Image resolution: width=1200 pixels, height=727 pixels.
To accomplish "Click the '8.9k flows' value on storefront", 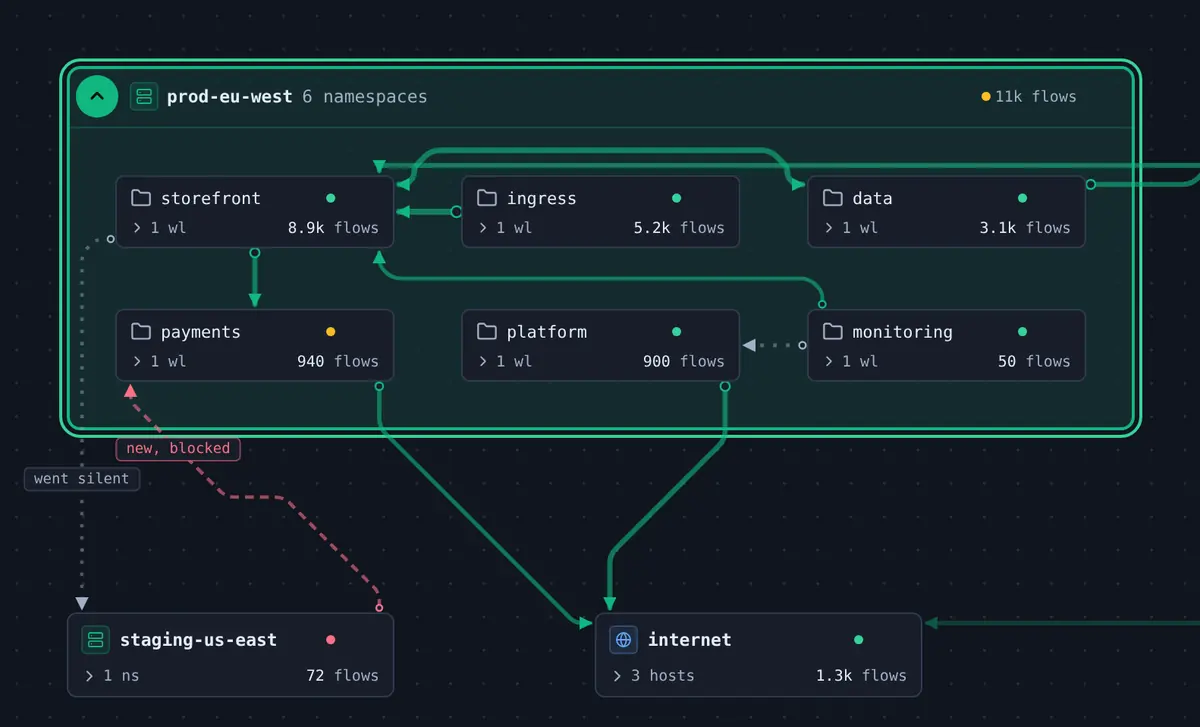I will 334,228.
